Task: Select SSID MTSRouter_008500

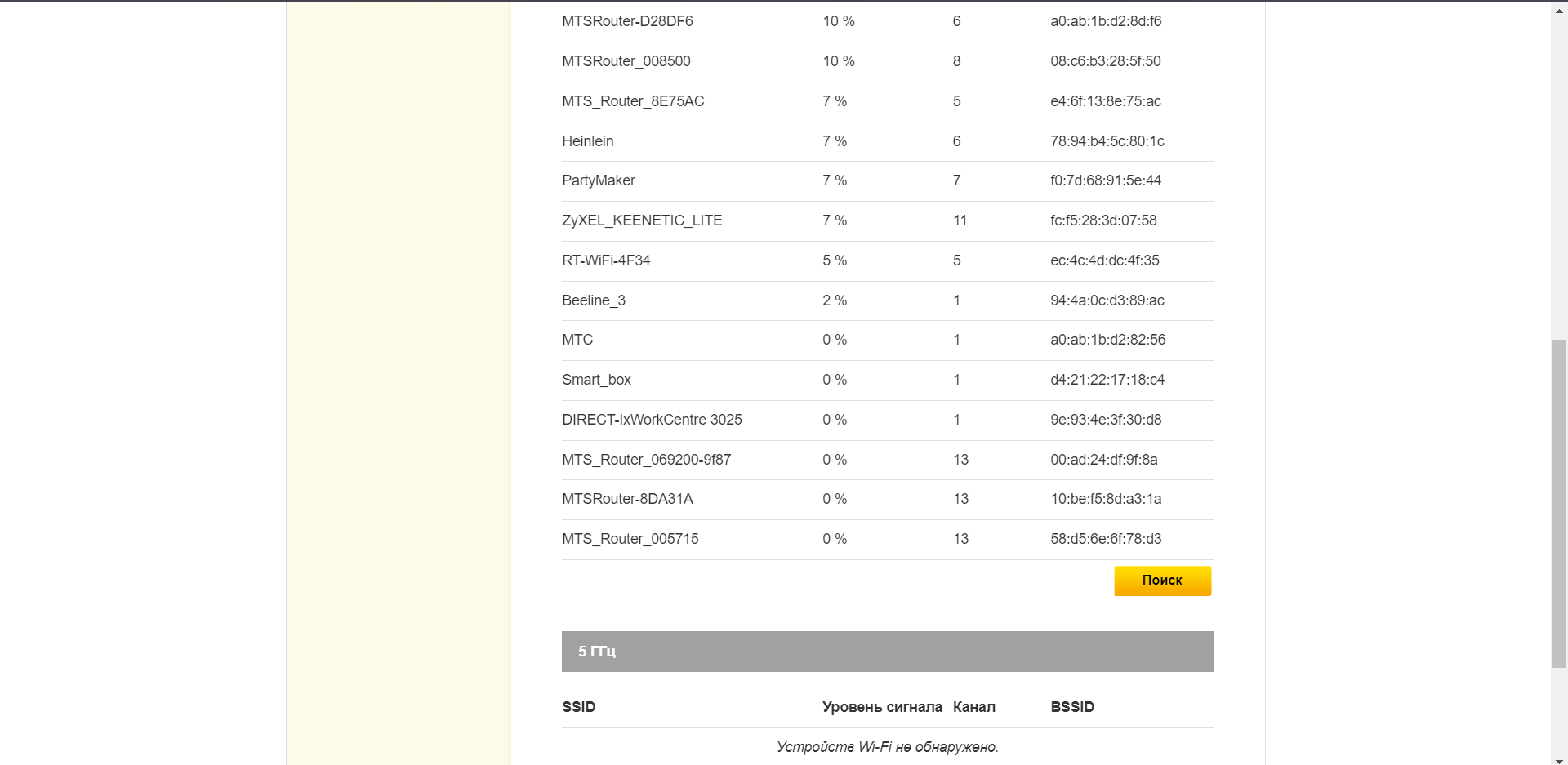Action: (626, 61)
